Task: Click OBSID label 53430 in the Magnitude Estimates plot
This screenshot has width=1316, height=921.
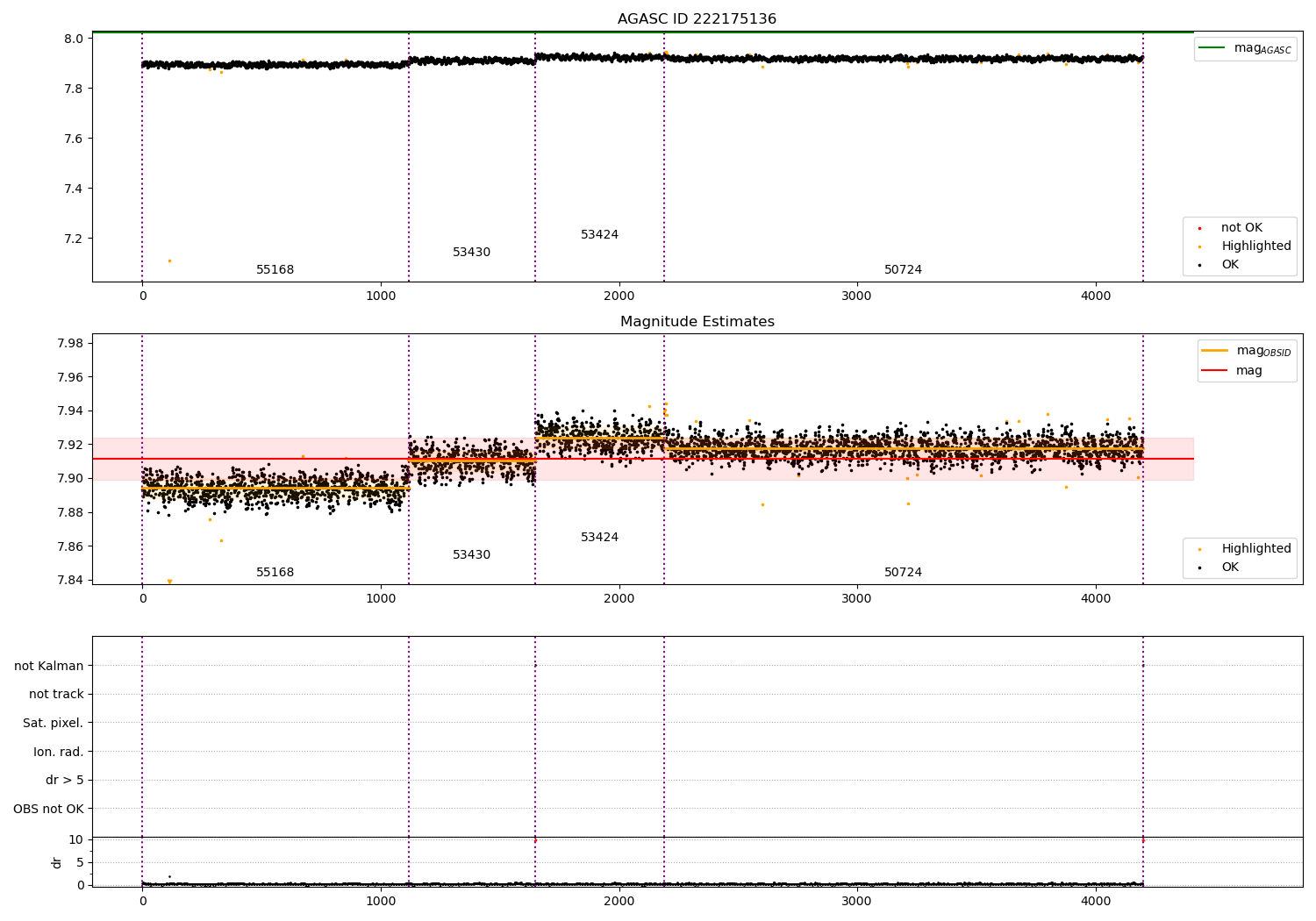Action: point(472,555)
